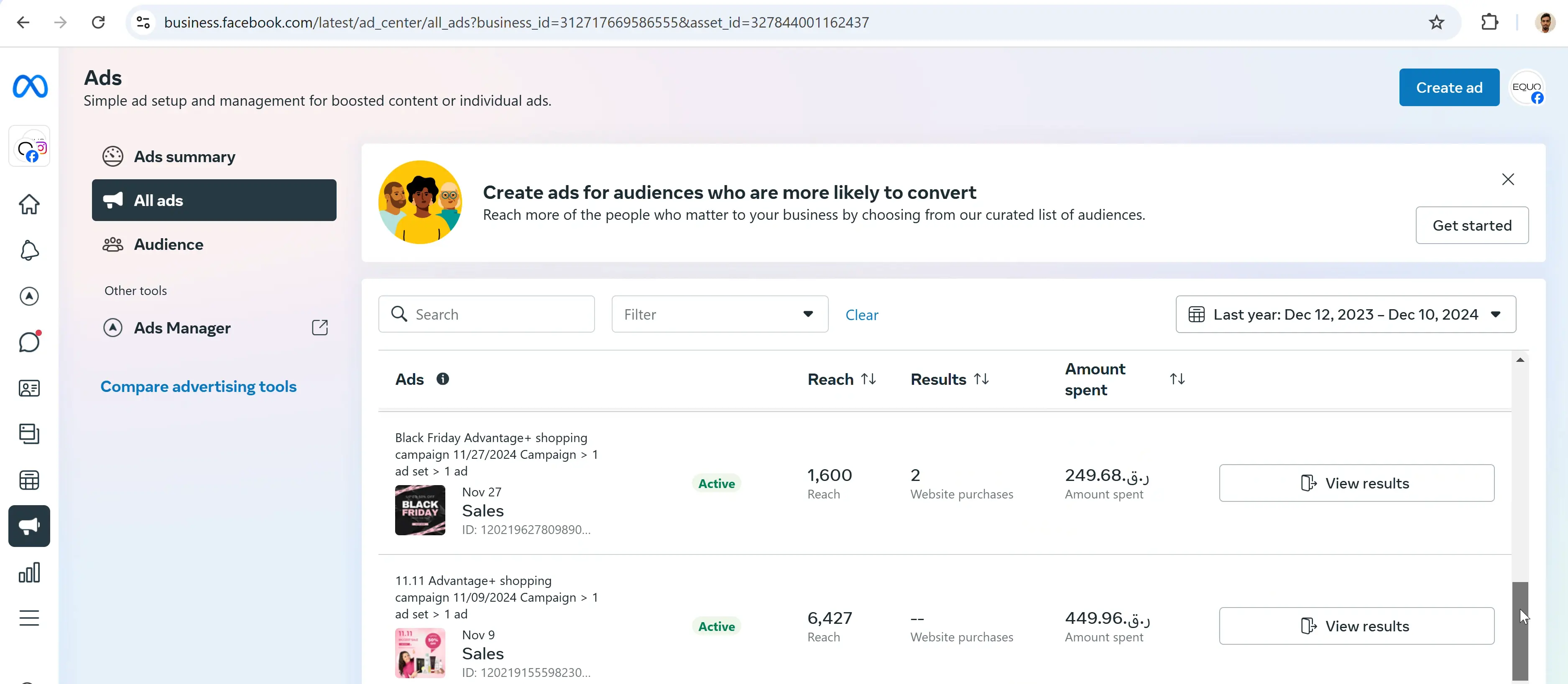Viewport: 1568px width, 684px height.
Task: Open Insights bar chart icon
Action: pyautogui.click(x=29, y=572)
